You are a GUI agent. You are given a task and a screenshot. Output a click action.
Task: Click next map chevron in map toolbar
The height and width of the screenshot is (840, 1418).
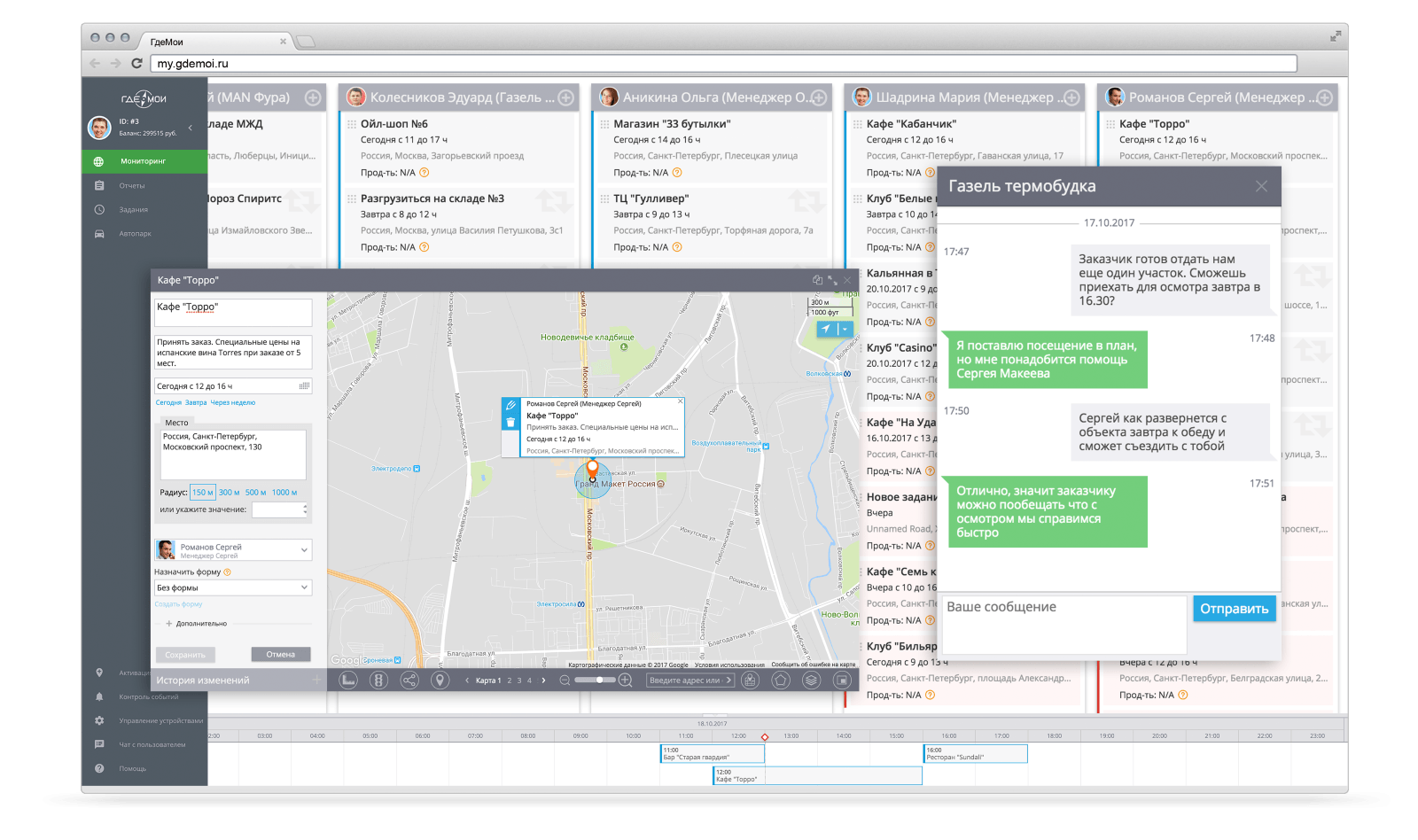click(x=543, y=681)
